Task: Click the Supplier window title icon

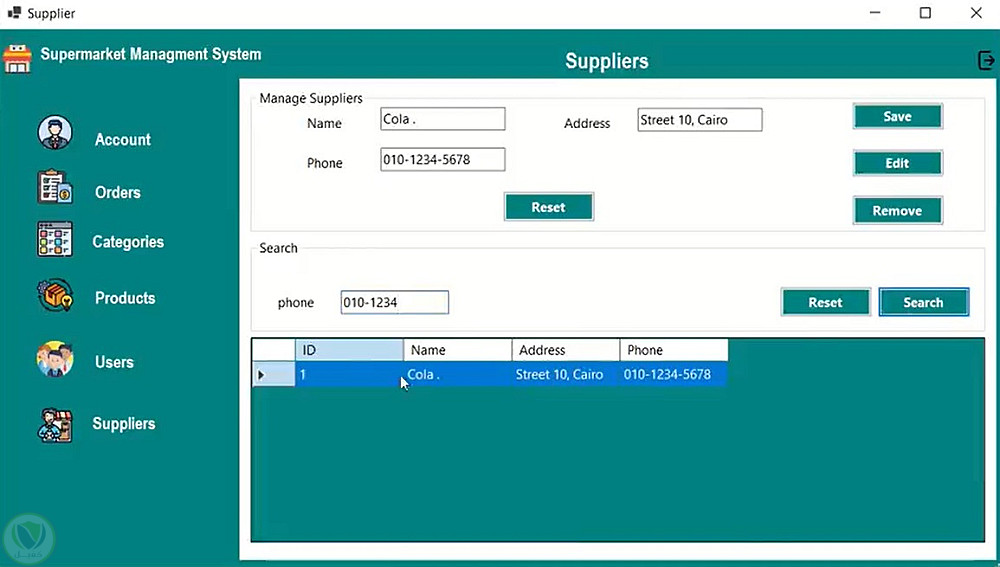Action: click(14, 12)
